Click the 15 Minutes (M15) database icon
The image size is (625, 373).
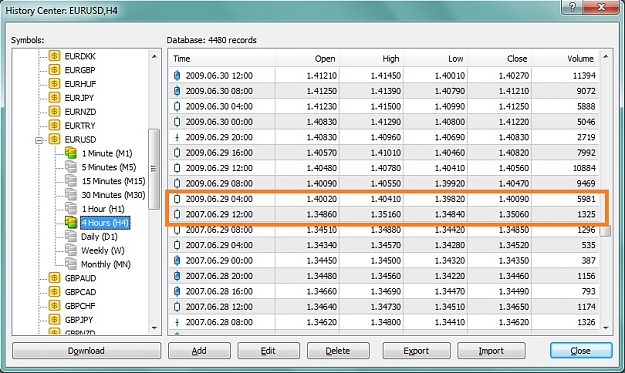coord(71,181)
